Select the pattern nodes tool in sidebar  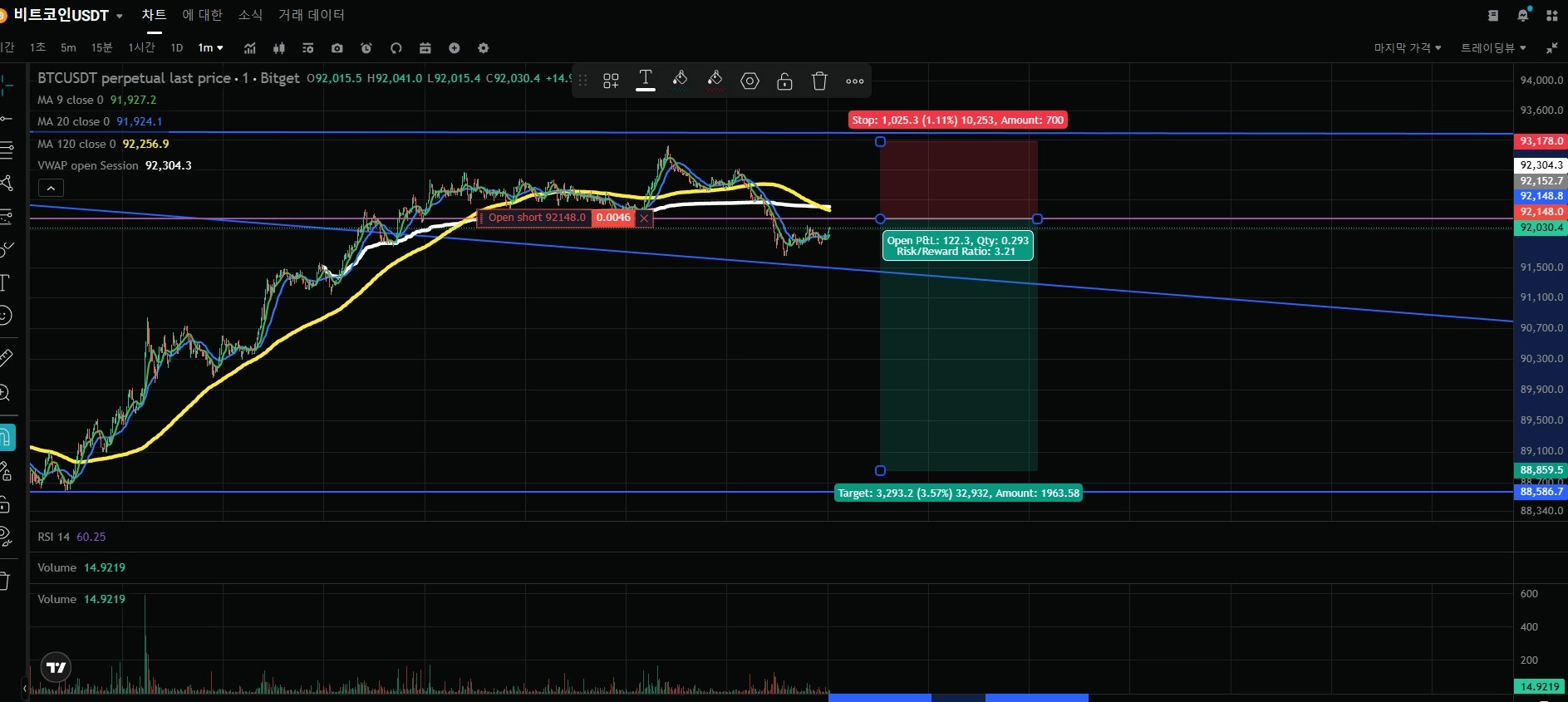point(6,184)
